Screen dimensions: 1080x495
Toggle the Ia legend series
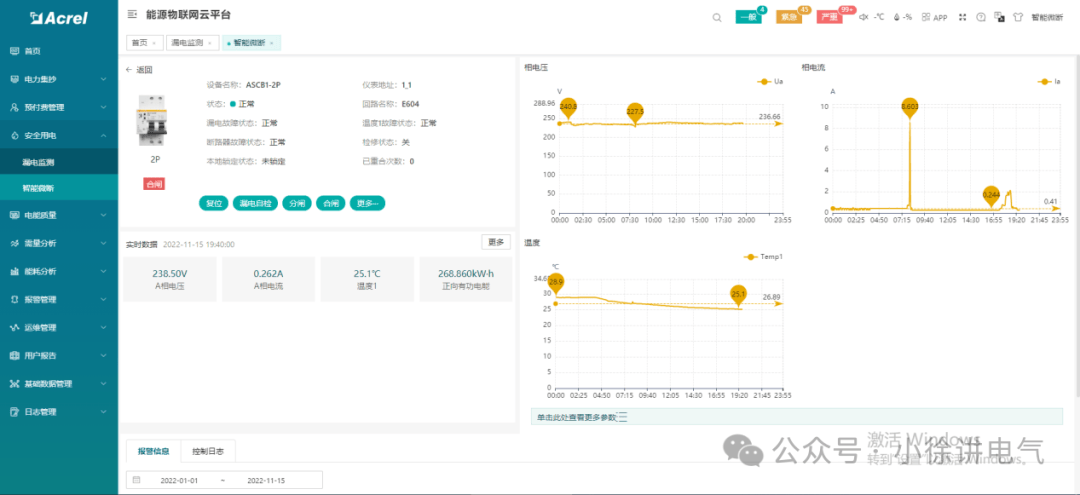tap(1049, 81)
